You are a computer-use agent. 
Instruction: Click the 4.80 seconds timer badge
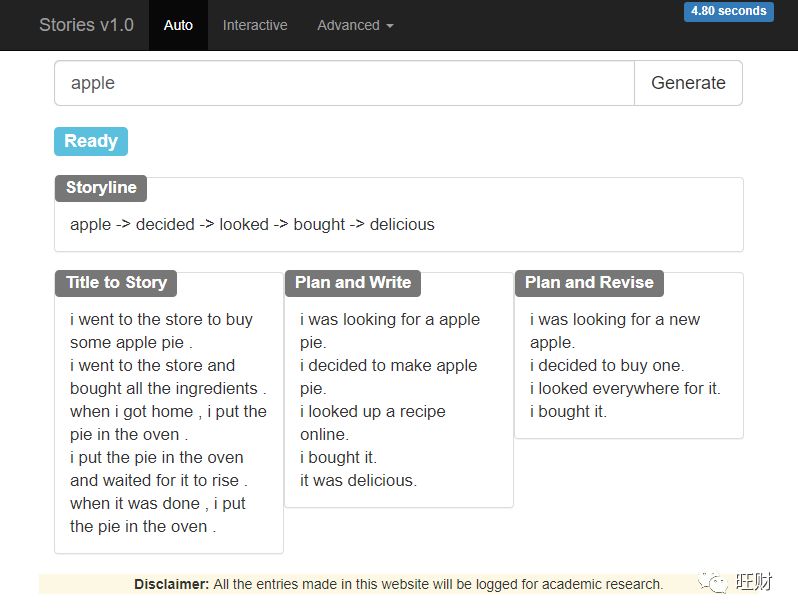[x=729, y=12]
